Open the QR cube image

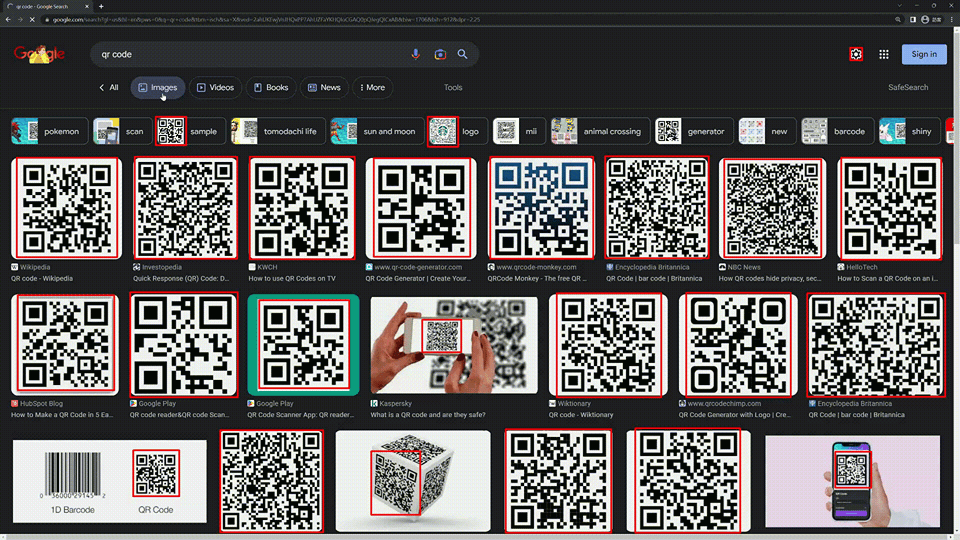click(413, 481)
